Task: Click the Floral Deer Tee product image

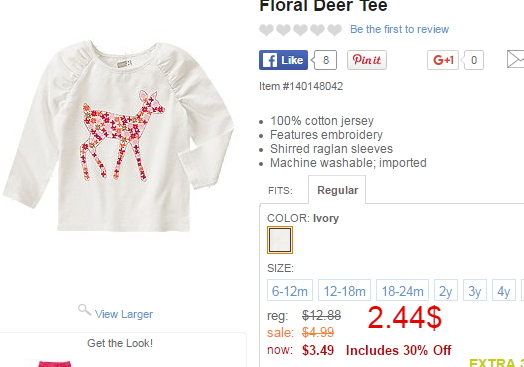Action: pyautogui.click(x=119, y=135)
